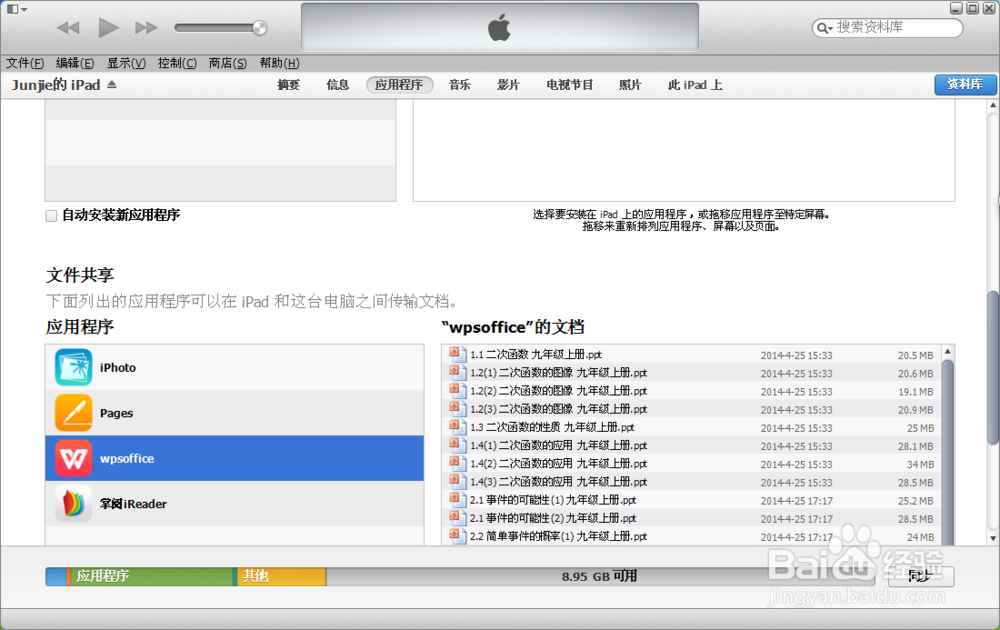Select file name 2.1 事件的可能性(2) 九年级上册.ppt
The height and width of the screenshot is (630, 1000).
(553, 518)
